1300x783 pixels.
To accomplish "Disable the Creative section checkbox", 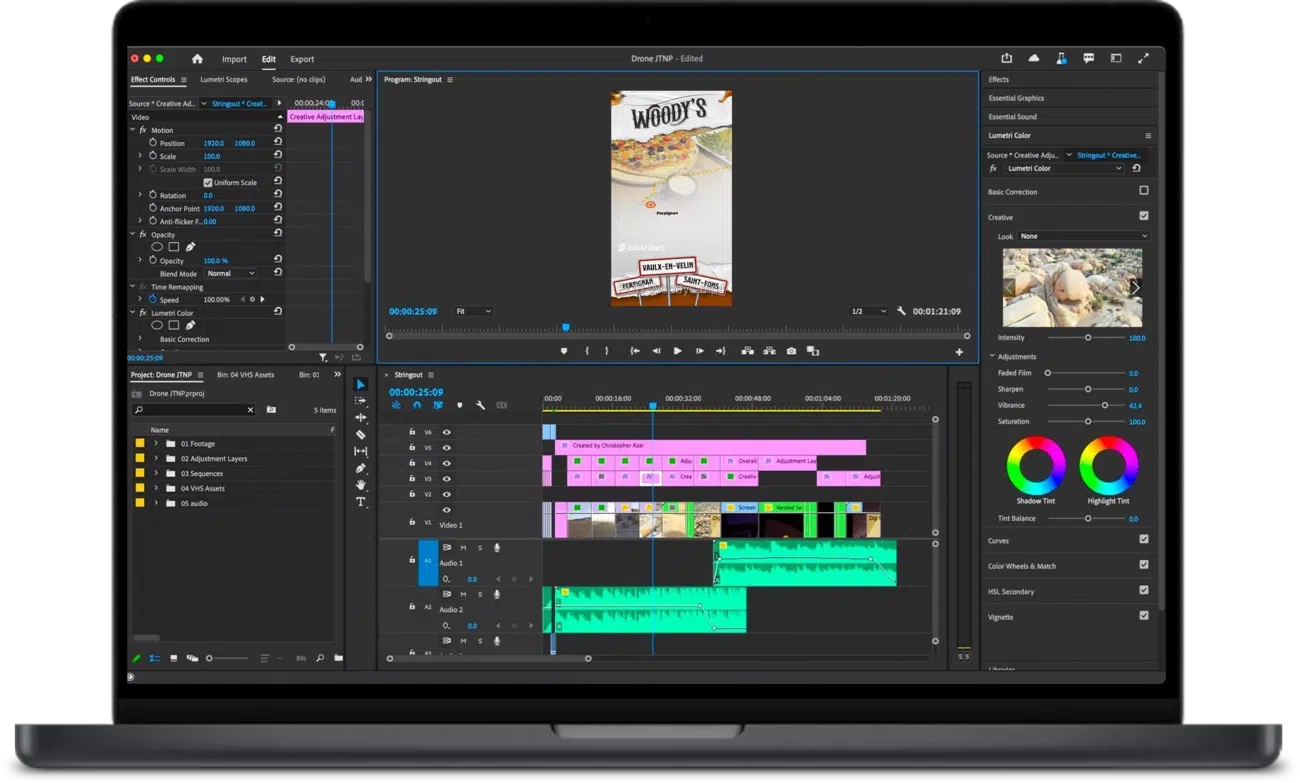I will tap(1144, 215).
